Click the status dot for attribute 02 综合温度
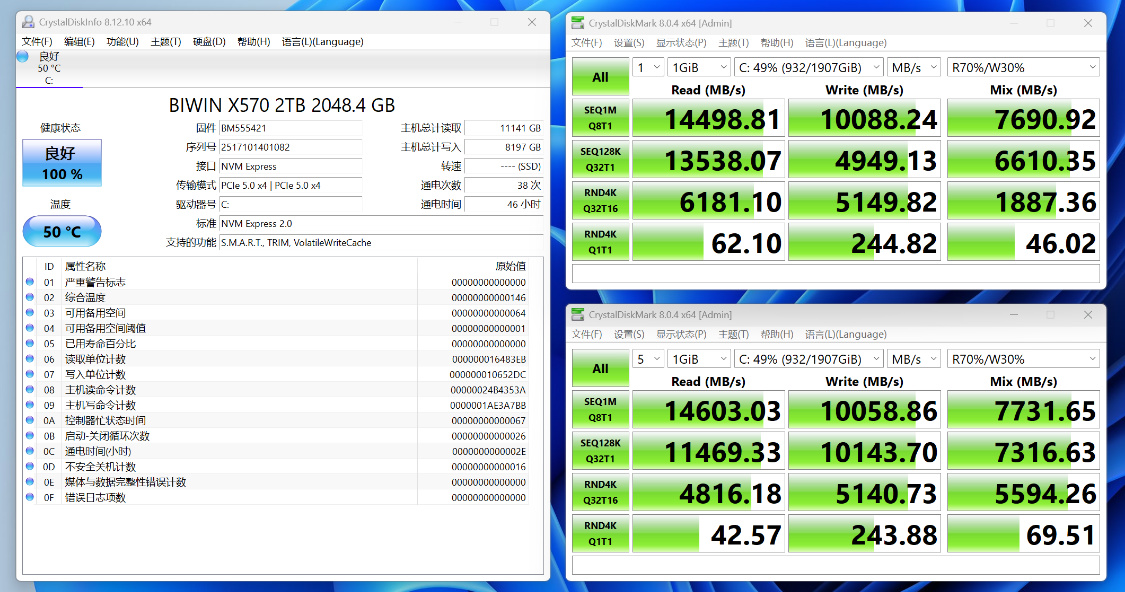Screen dimensions: 1125x592 click(x=30, y=297)
